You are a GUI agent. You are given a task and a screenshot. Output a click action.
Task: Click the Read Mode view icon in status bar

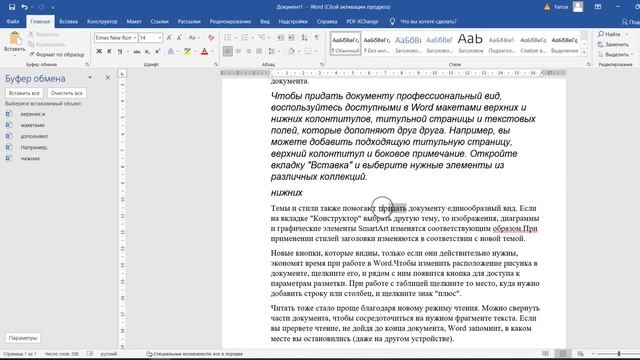[x=546, y=353]
